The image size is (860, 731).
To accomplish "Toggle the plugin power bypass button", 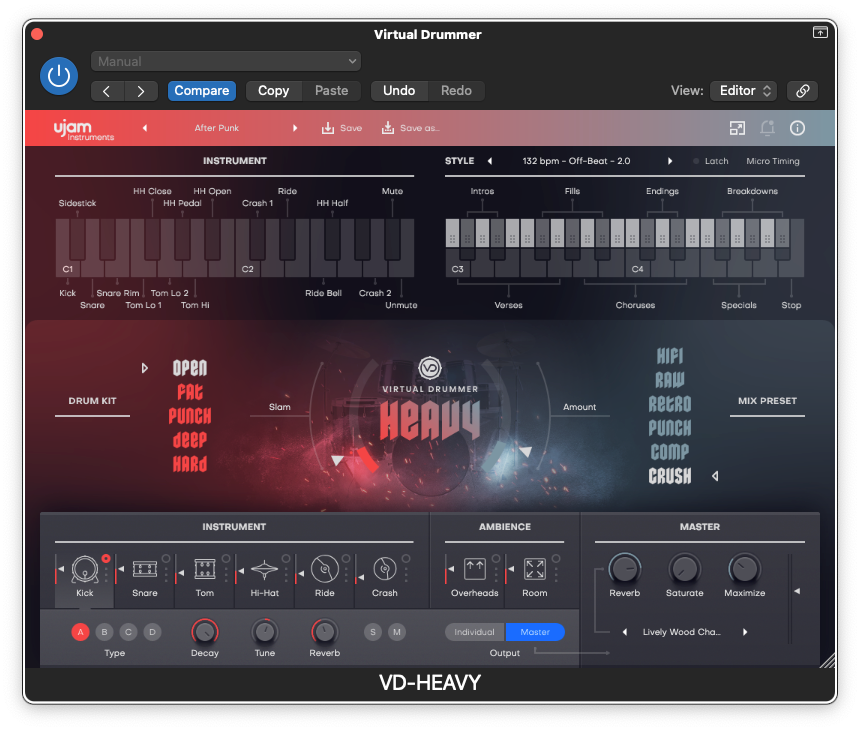I will tap(59, 76).
